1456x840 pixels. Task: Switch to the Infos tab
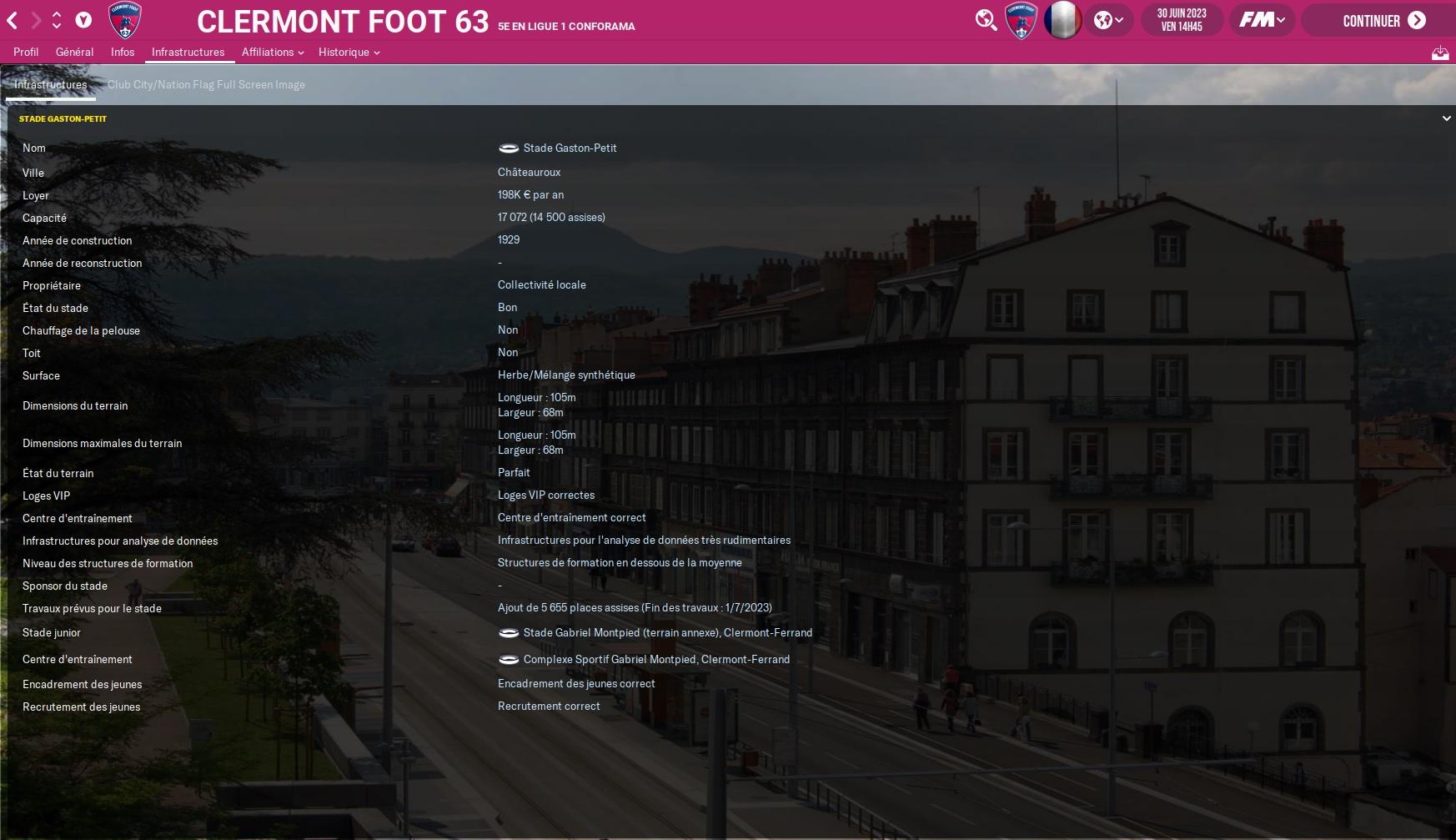(123, 52)
